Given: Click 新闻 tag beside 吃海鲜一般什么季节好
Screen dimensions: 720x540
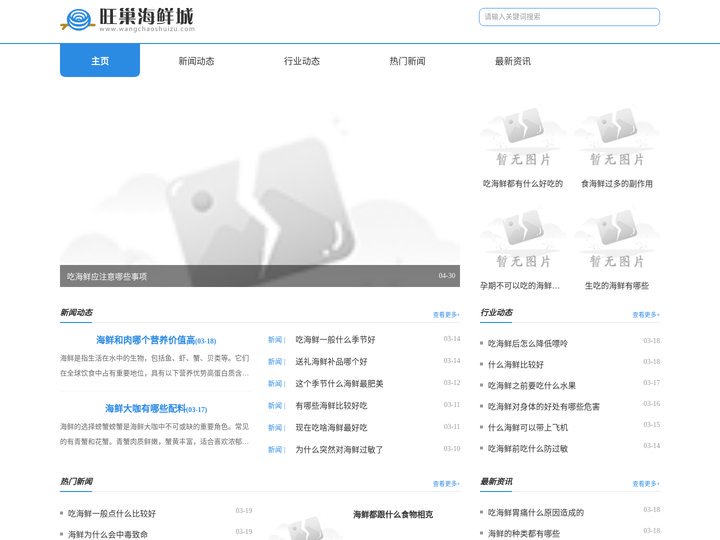Looking at the screenshot, I should tap(275, 340).
